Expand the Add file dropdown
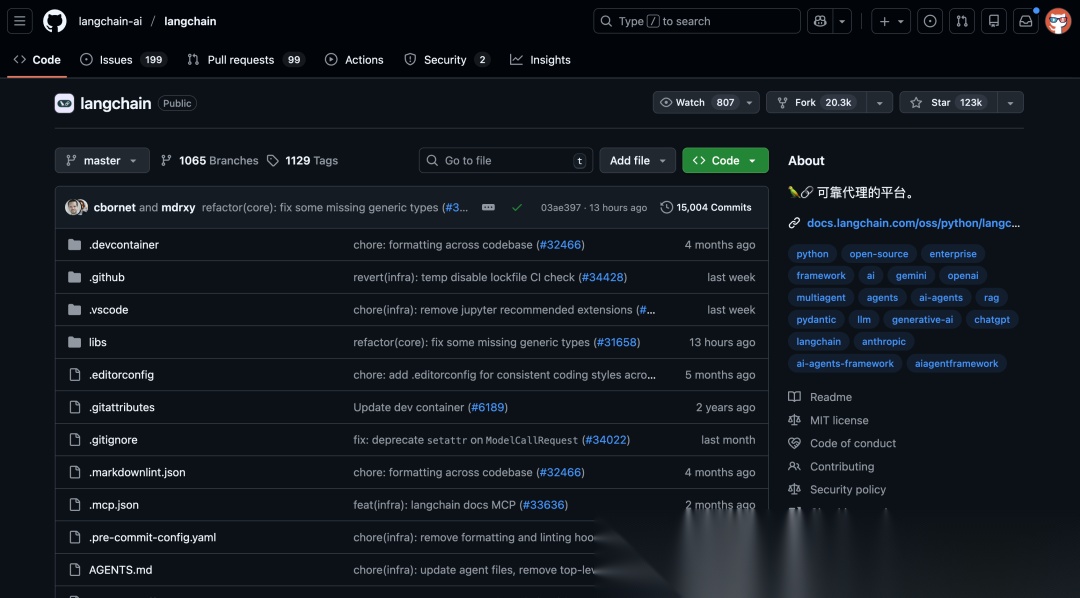This screenshot has height=598, width=1080. [x=637, y=161]
